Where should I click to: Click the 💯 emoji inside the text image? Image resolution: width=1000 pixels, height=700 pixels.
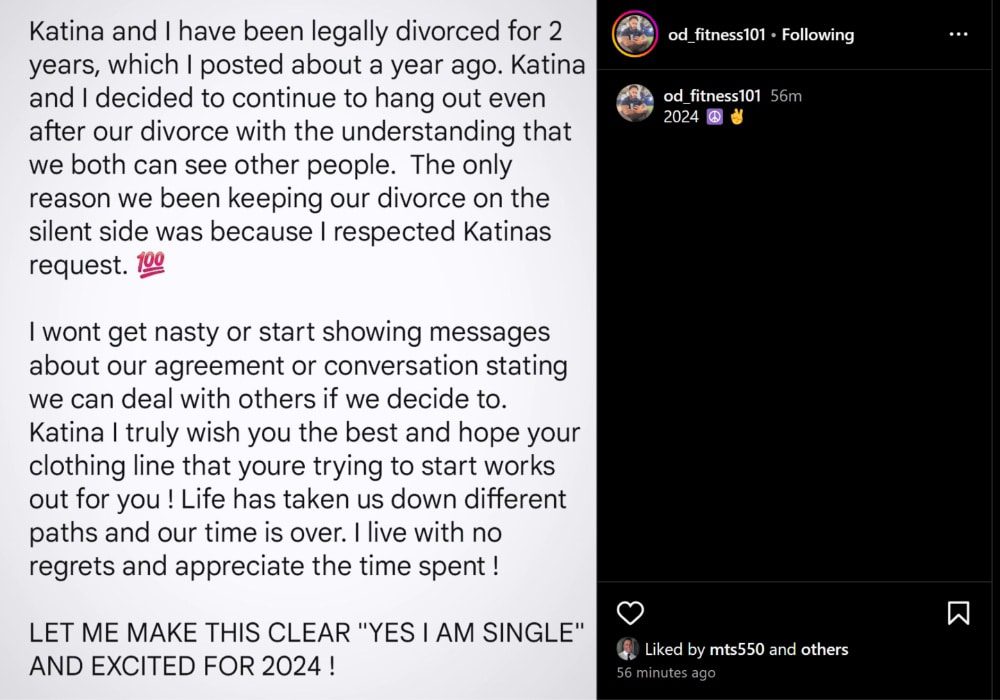click(150, 264)
